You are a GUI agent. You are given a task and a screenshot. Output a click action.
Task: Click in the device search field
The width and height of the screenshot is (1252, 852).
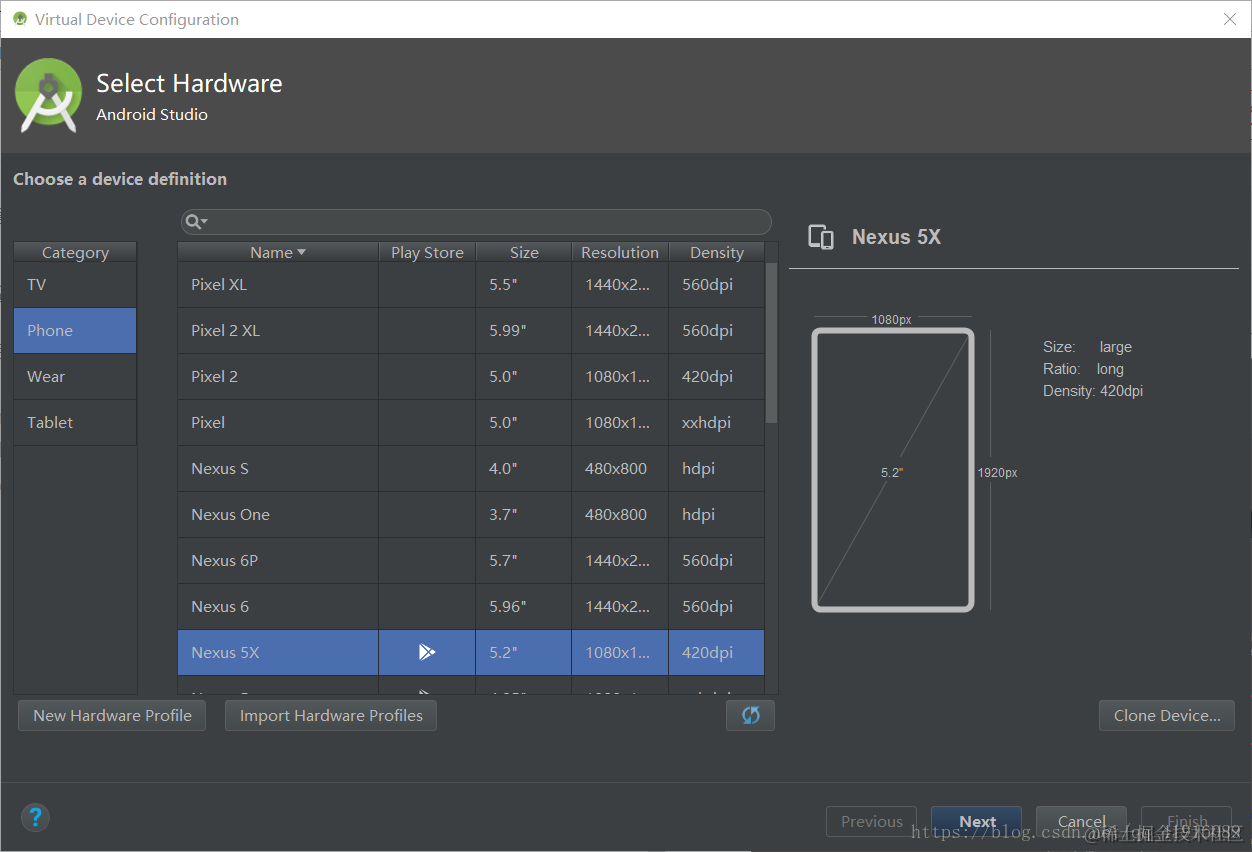[476, 222]
